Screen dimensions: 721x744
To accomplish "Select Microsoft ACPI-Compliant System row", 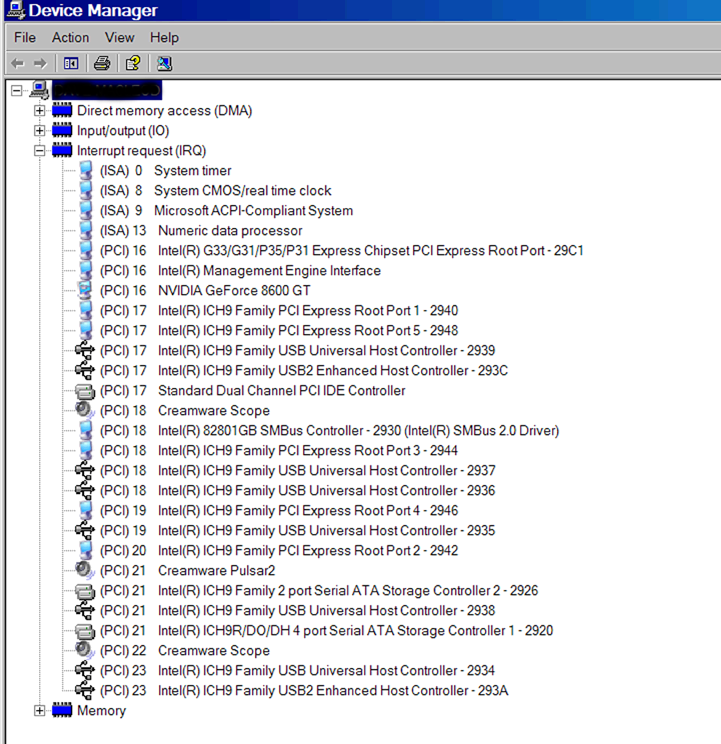I will 226,211.
